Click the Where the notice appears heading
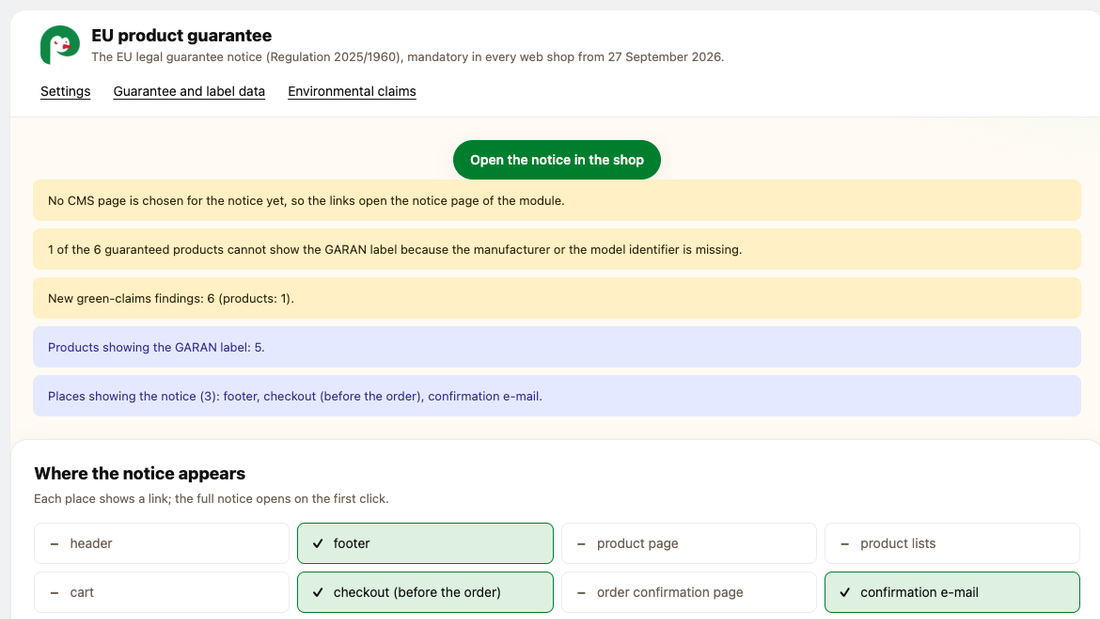The width and height of the screenshot is (1100, 619). (140, 474)
